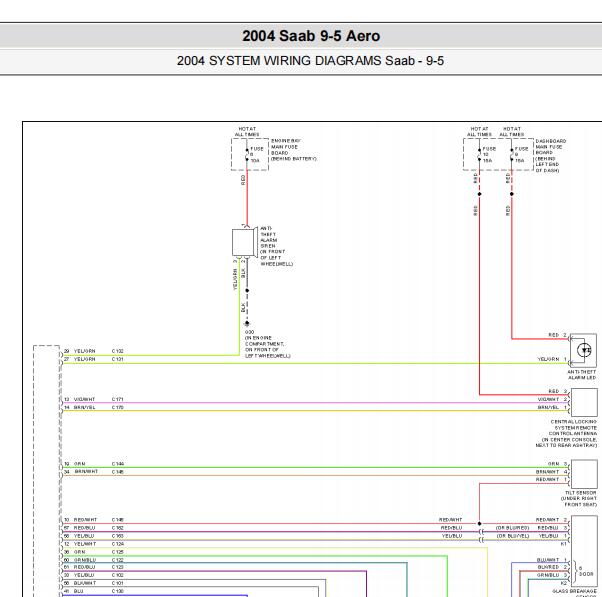The height and width of the screenshot is (597, 602).
Task: Click the 'K2' connector label
Action: pyautogui.click(x=563, y=583)
